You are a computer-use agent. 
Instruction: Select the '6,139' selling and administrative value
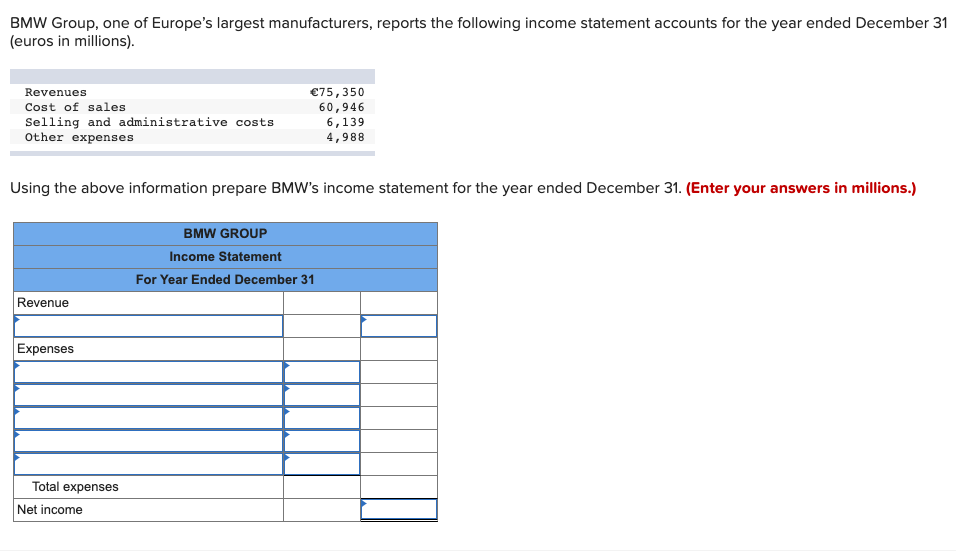pyautogui.click(x=345, y=122)
